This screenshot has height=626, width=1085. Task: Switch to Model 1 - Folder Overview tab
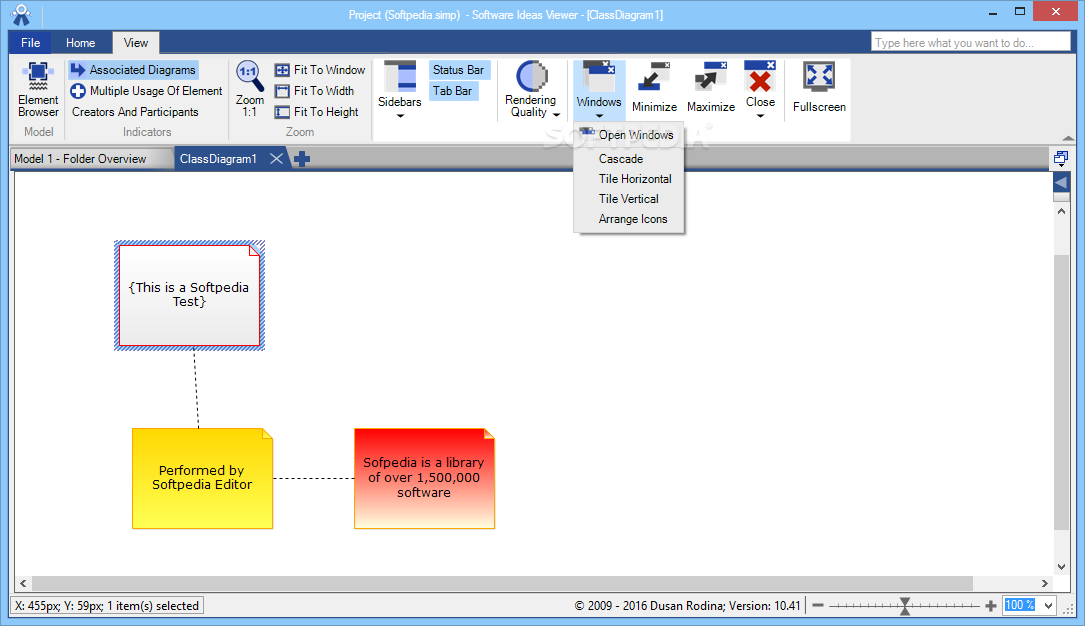[90, 159]
